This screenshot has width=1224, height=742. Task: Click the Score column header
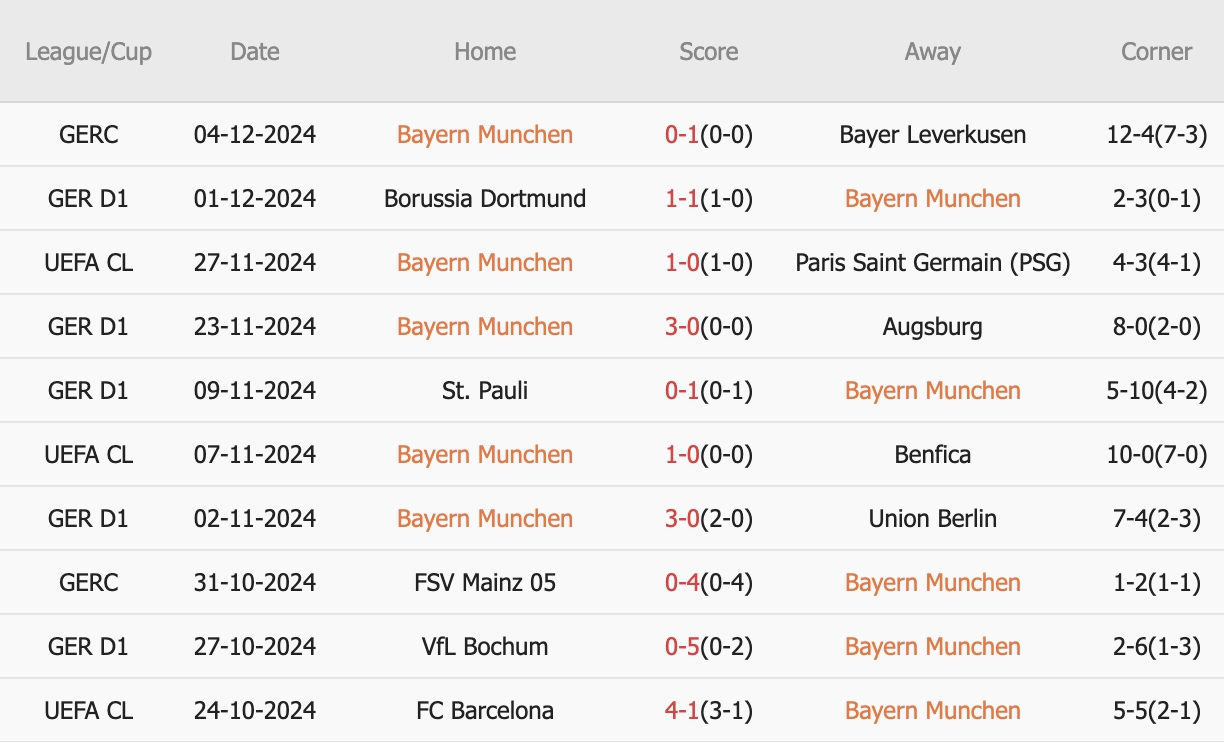coord(709,52)
